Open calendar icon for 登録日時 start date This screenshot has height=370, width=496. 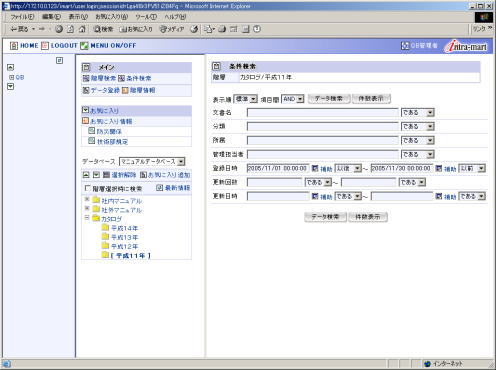(315, 168)
